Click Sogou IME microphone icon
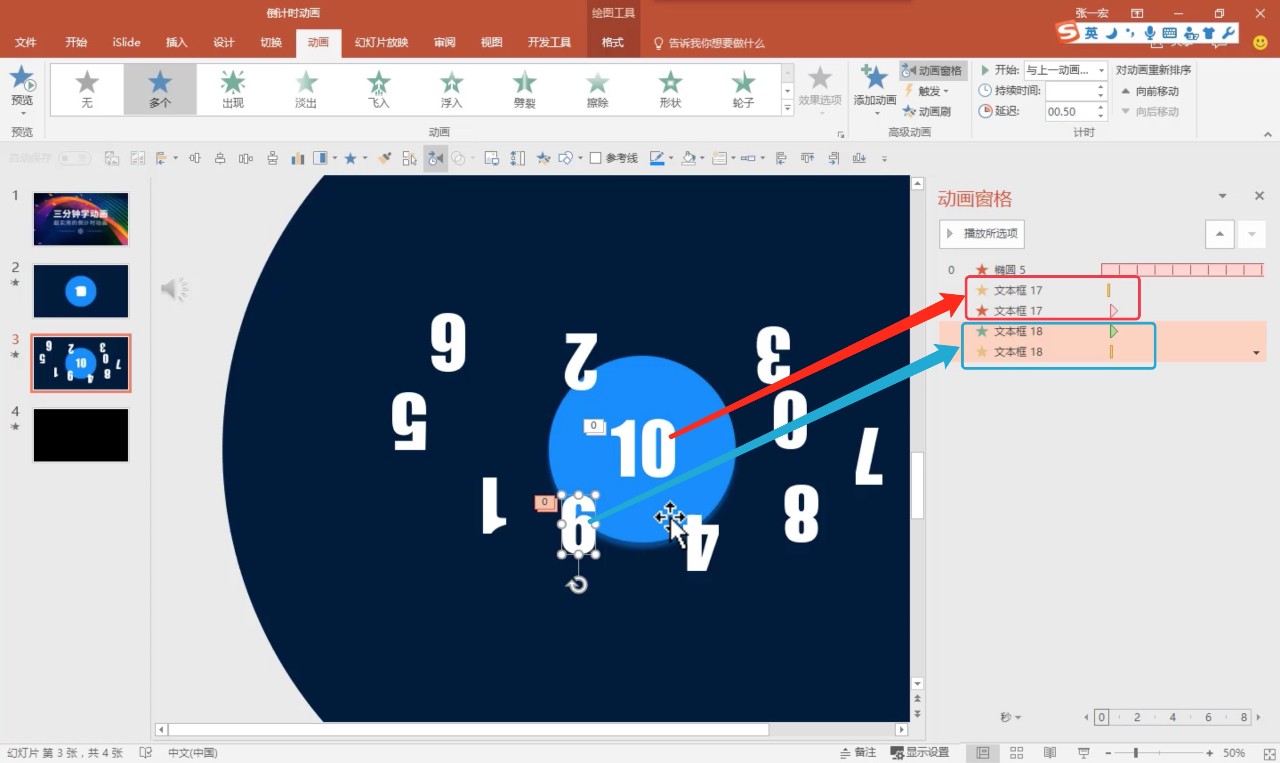The image size is (1280, 763). (1150, 33)
